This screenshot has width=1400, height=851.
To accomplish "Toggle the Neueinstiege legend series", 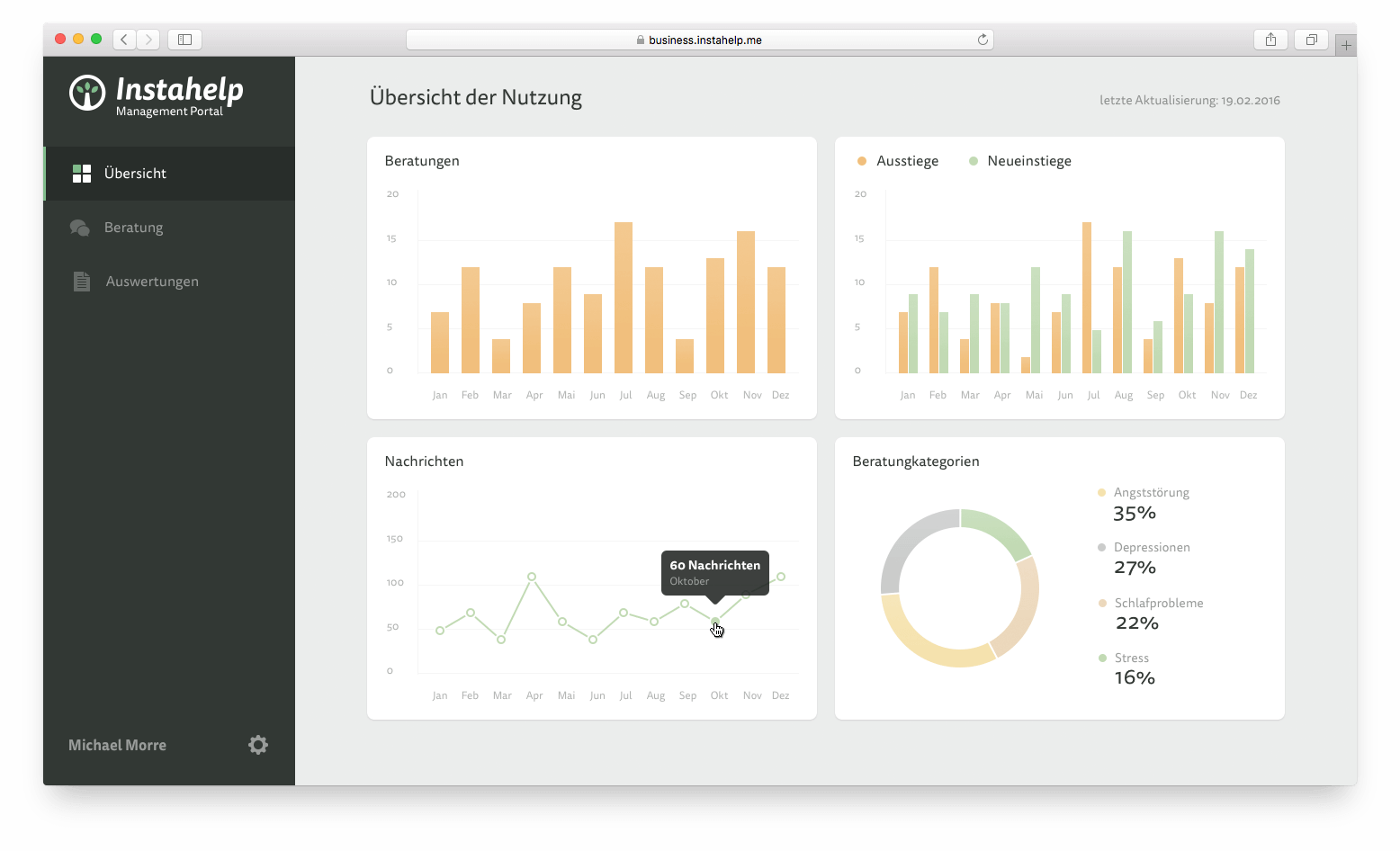I will click(x=1020, y=161).
